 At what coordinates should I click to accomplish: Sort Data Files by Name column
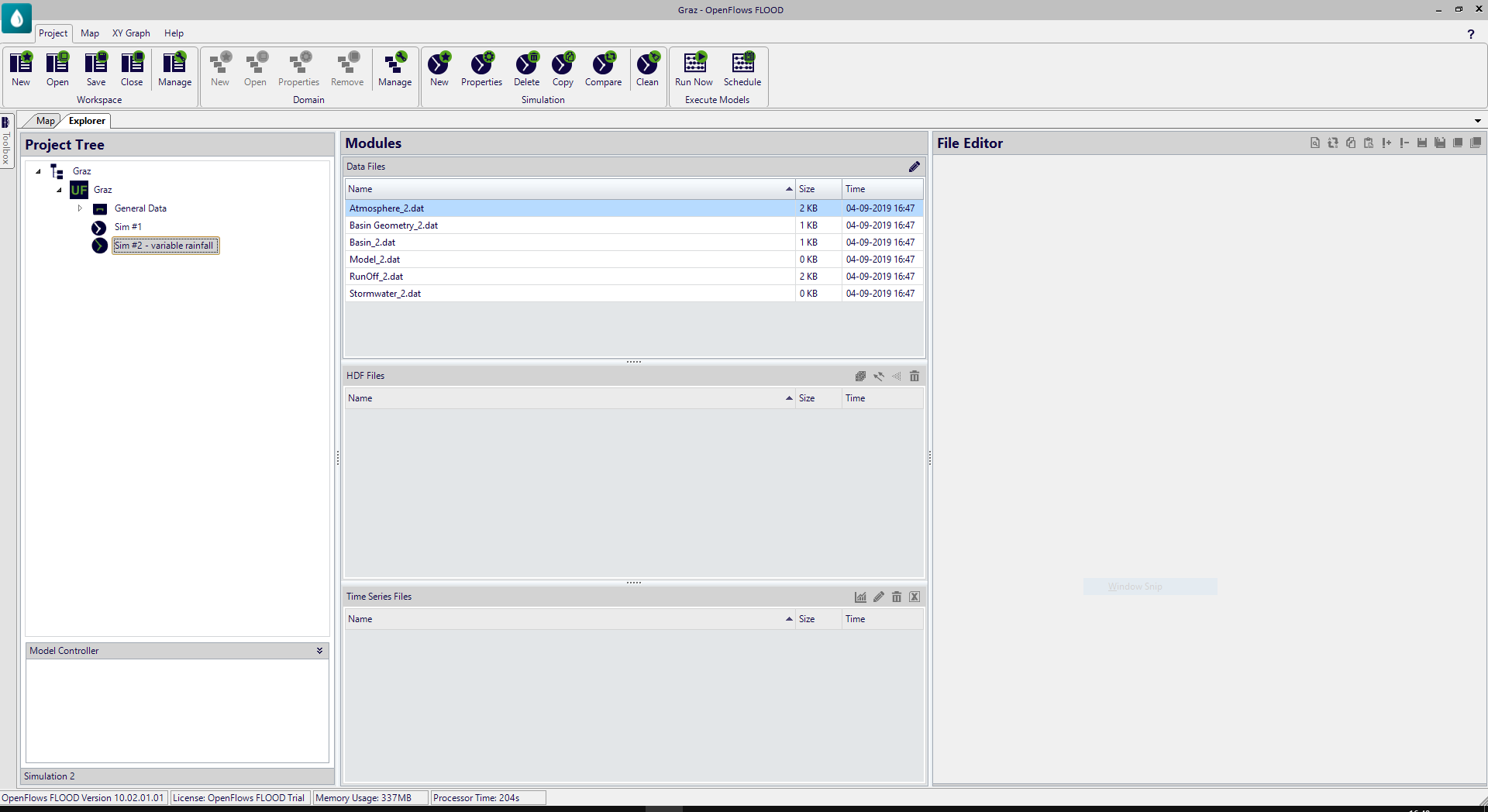coord(570,189)
